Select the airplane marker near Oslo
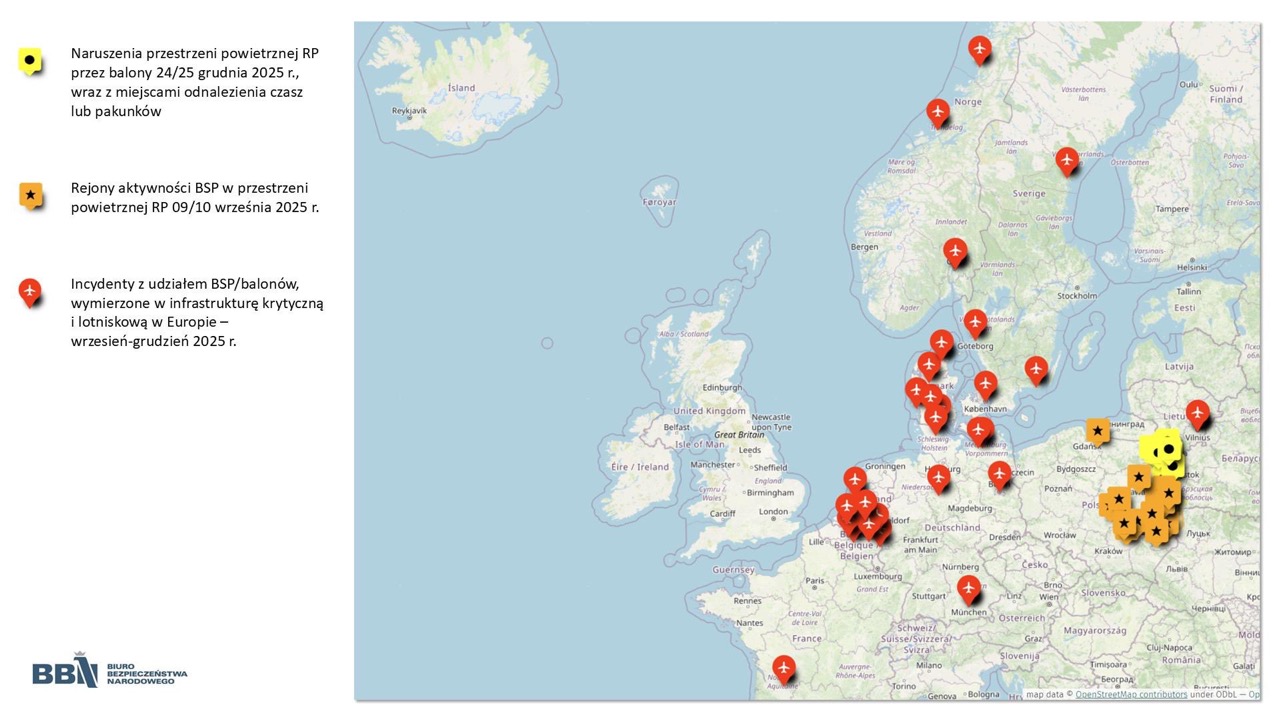This screenshot has width=1280, height=720. (956, 251)
